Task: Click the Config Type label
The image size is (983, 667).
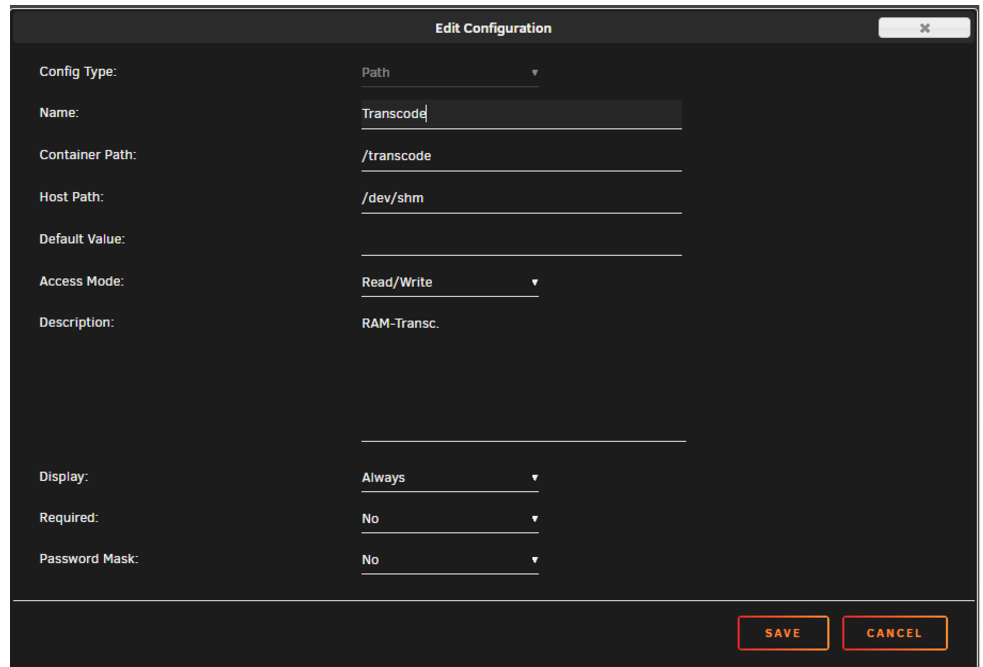Action: 78,72
